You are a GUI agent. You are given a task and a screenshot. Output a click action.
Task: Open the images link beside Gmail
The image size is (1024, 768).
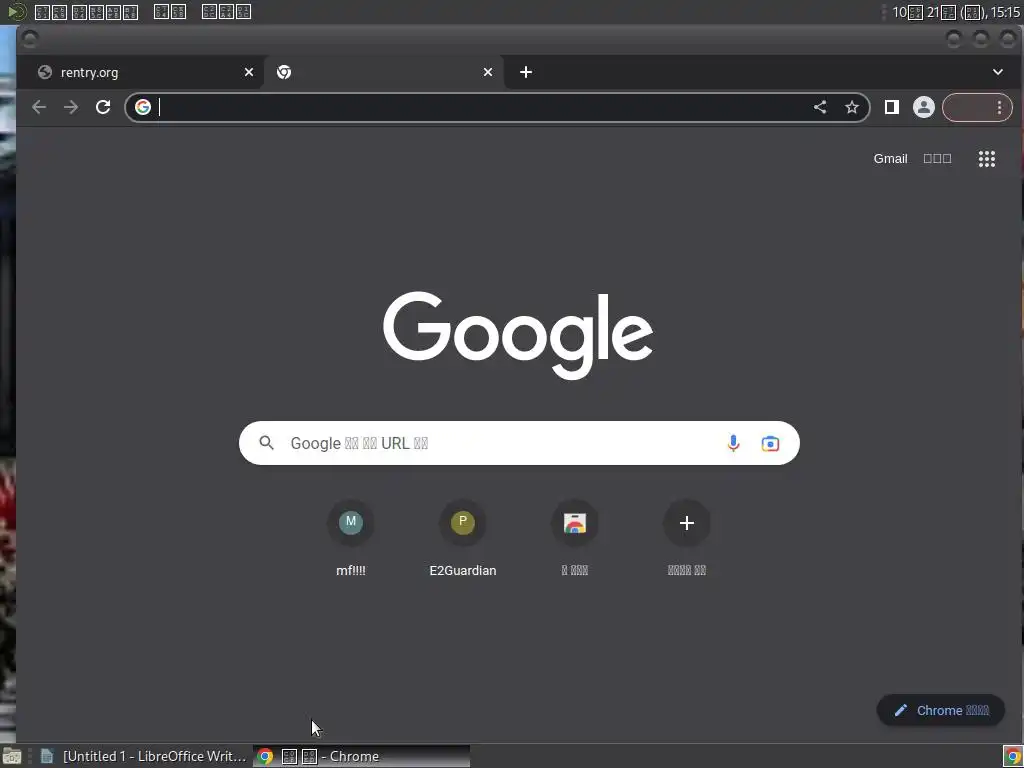937,159
